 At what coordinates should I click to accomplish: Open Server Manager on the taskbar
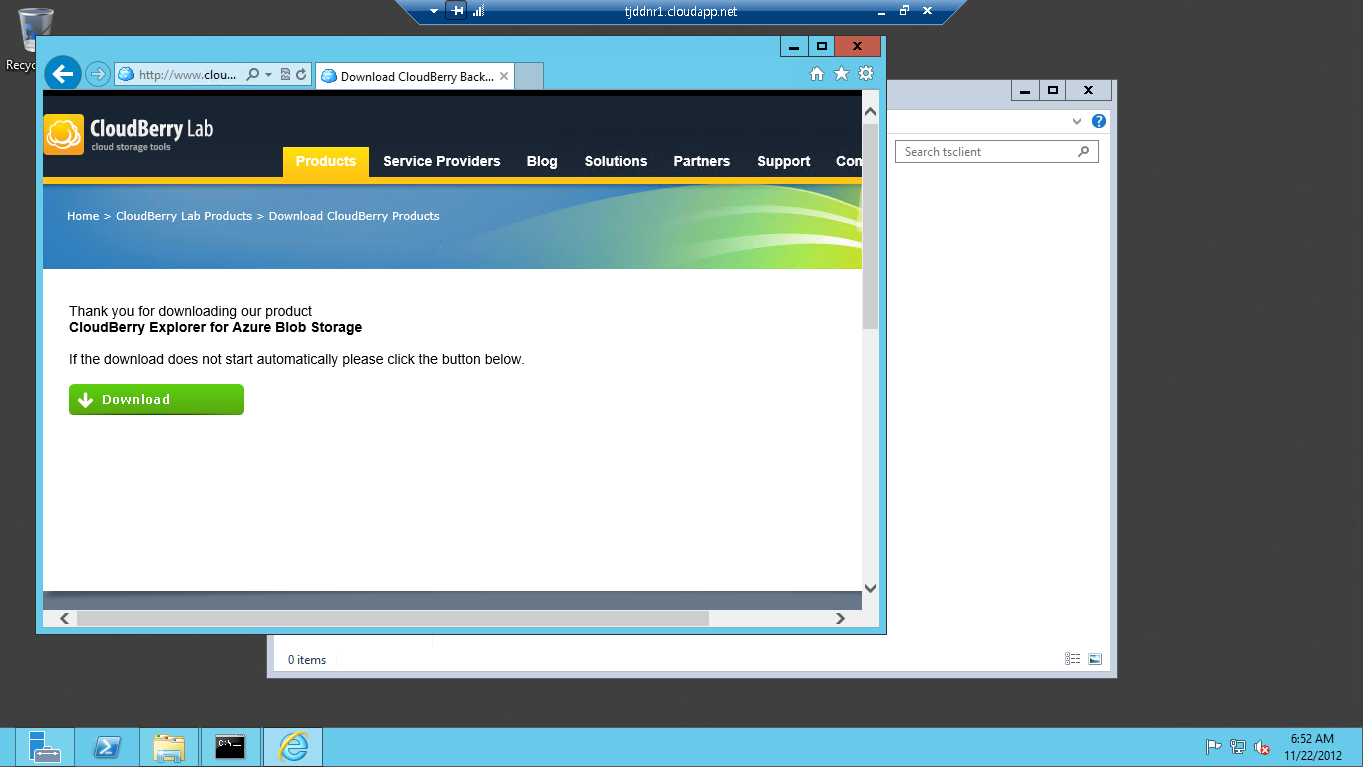point(45,747)
